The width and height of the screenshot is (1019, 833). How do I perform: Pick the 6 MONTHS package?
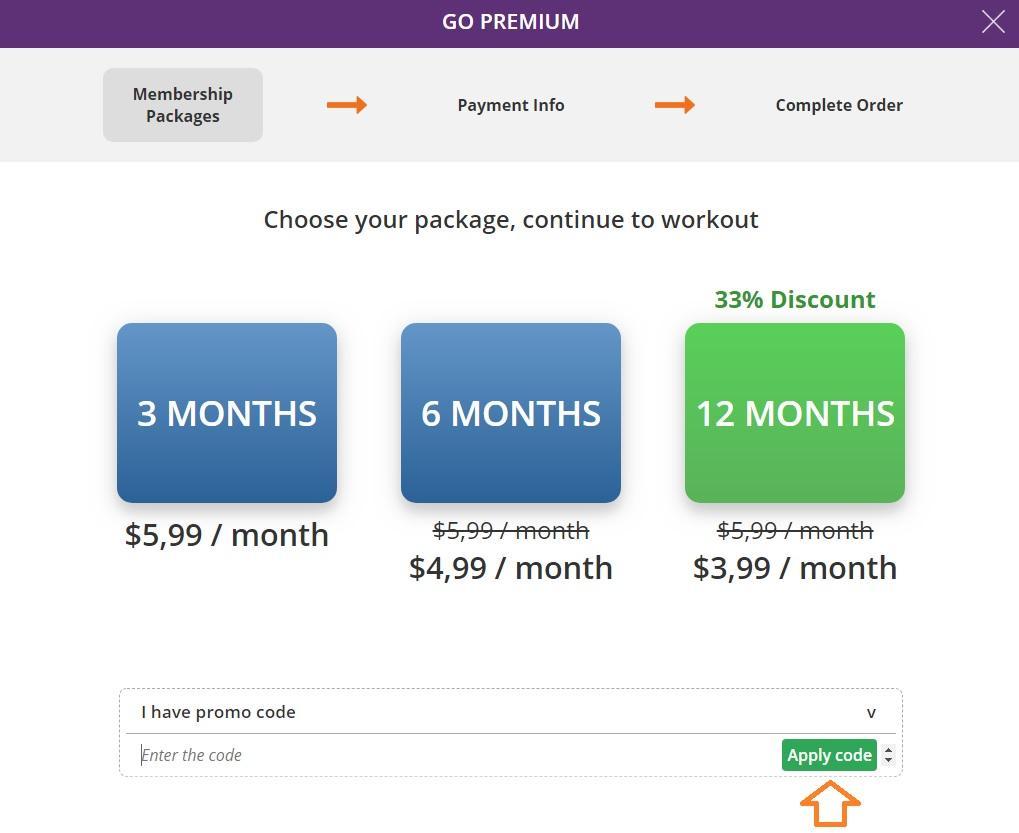click(511, 413)
